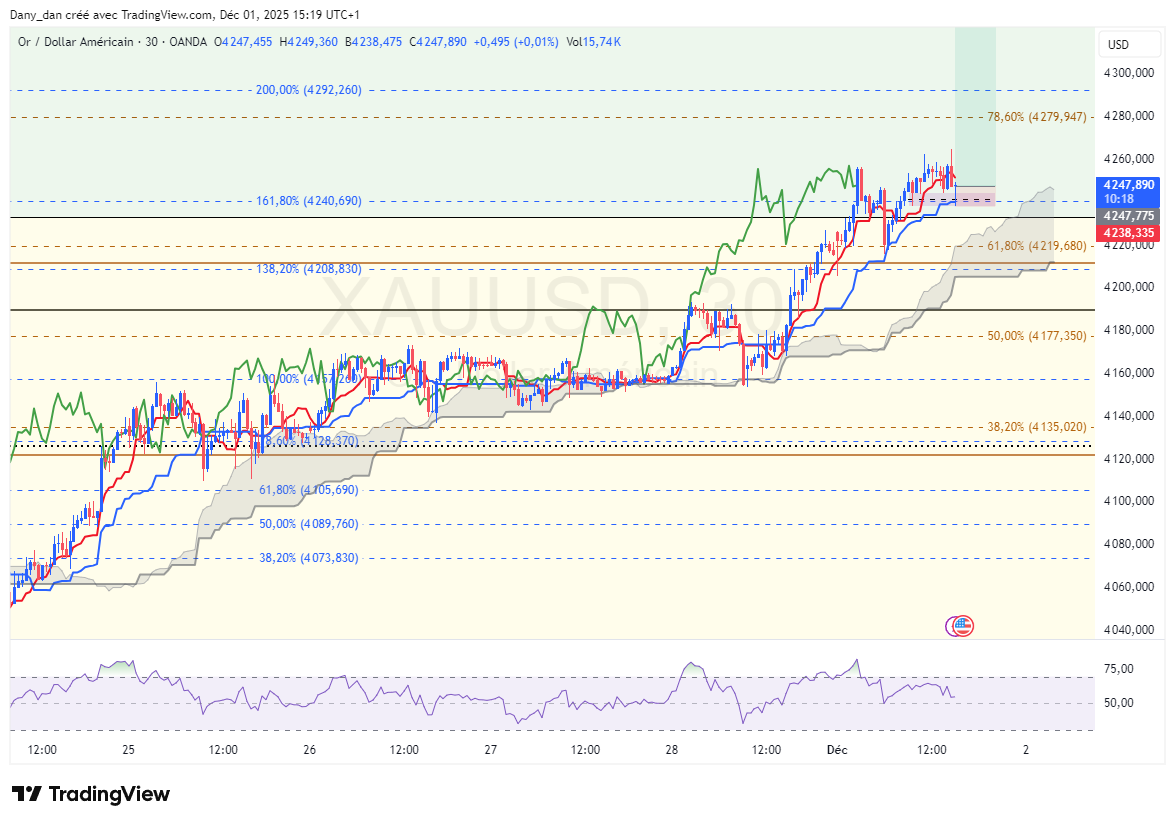This screenshot has width=1175, height=824.
Task: Click the blue current price label 4247,890
Action: click(1128, 185)
